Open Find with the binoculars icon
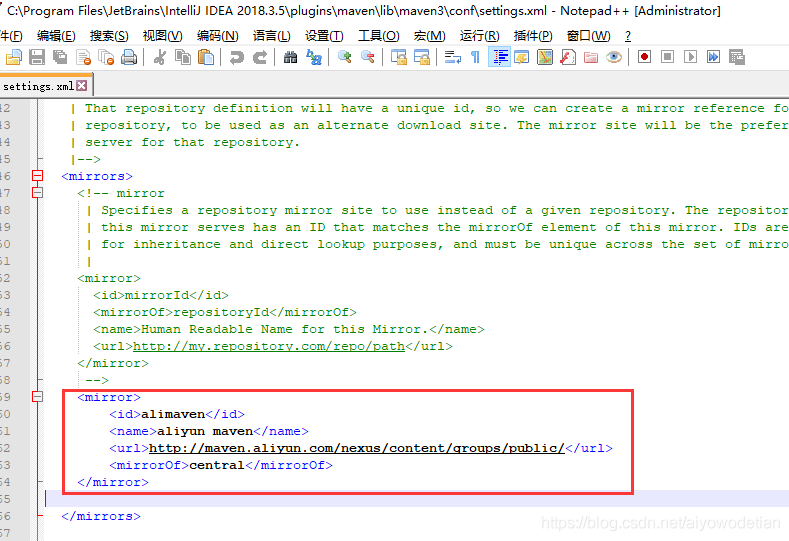789x541 pixels. [x=290, y=57]
